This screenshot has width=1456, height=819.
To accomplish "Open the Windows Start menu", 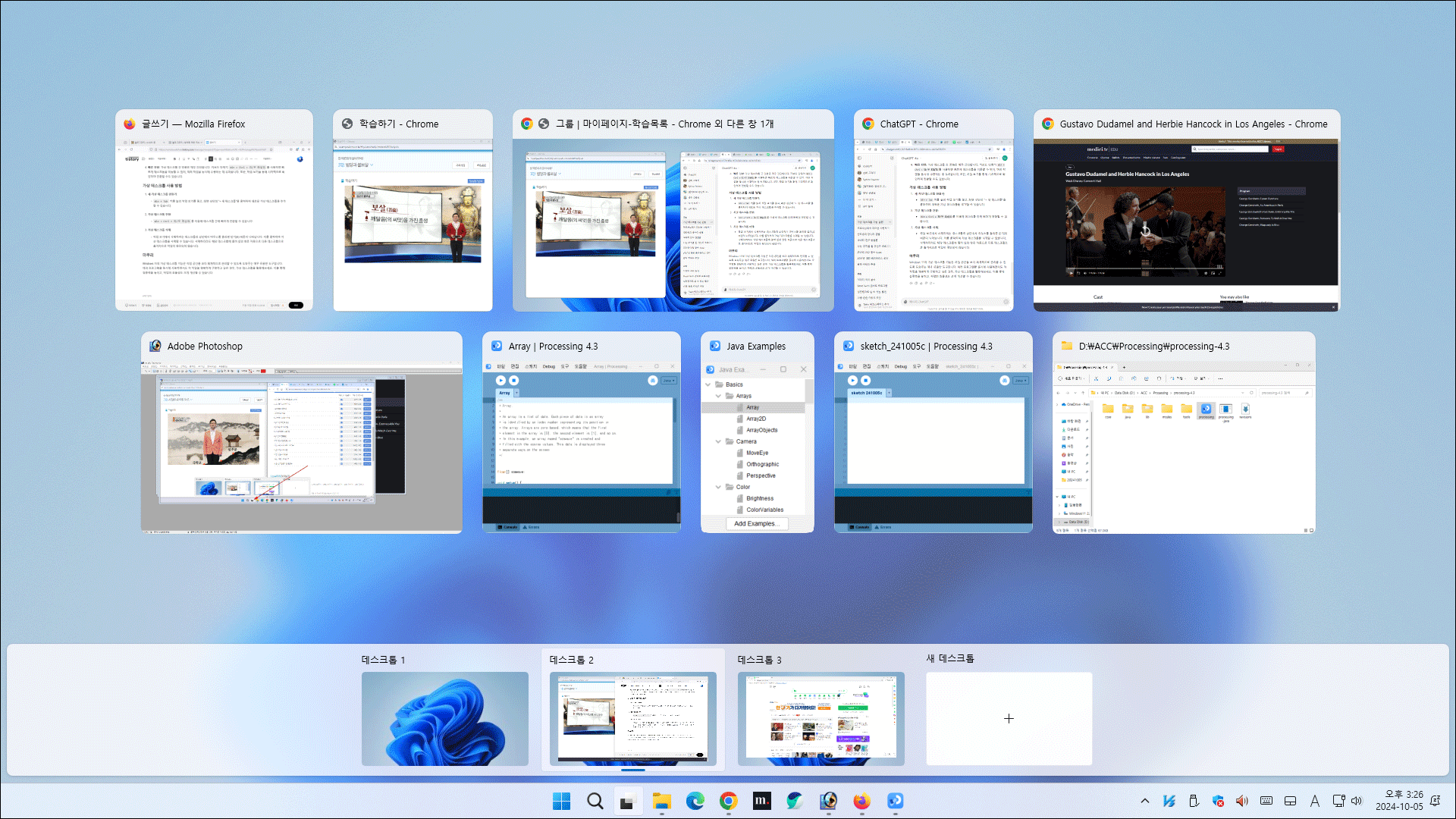I will [x=561, y=801].
